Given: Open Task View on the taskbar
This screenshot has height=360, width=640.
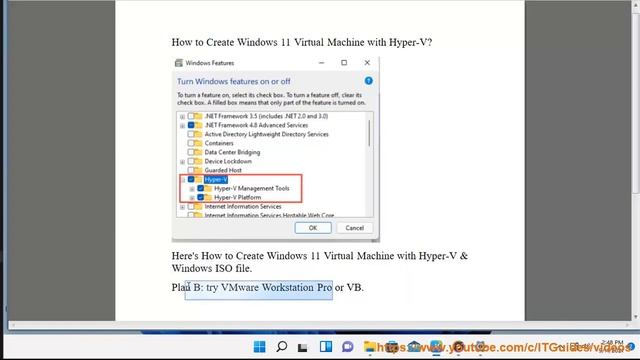Looking at the screenshot, I should (x=302, y=347).
